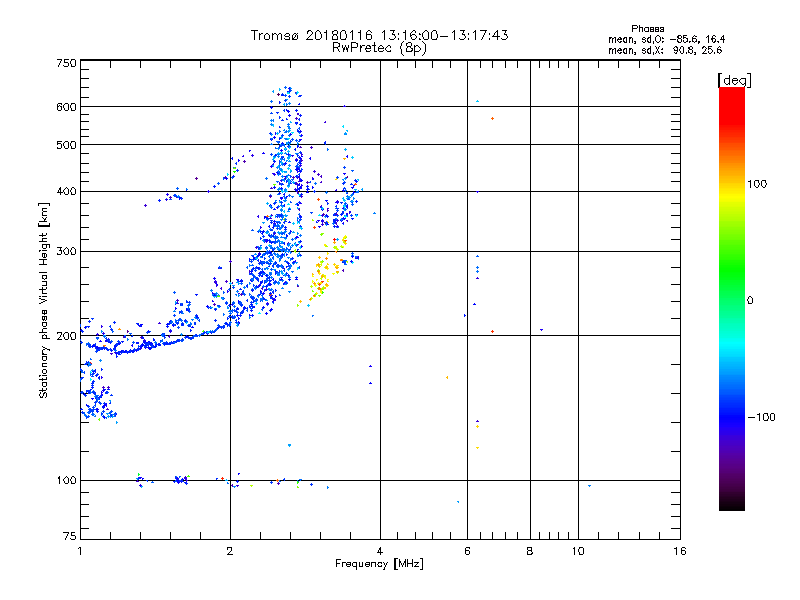This screenshot has height=600, width=800.
Task: Click the "75" tick label on the height axis
Action: pyautogui.click(x=70, y=536)
